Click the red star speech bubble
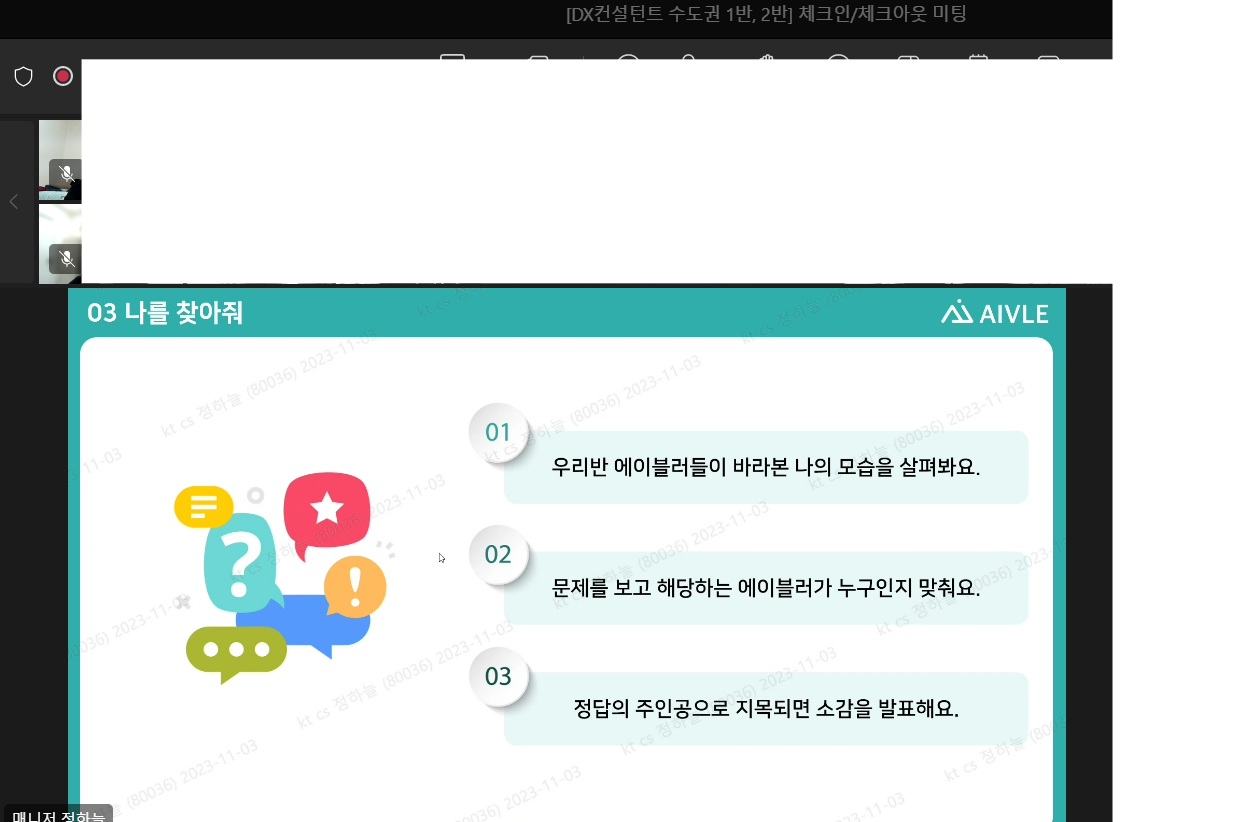 pos(327,513)
